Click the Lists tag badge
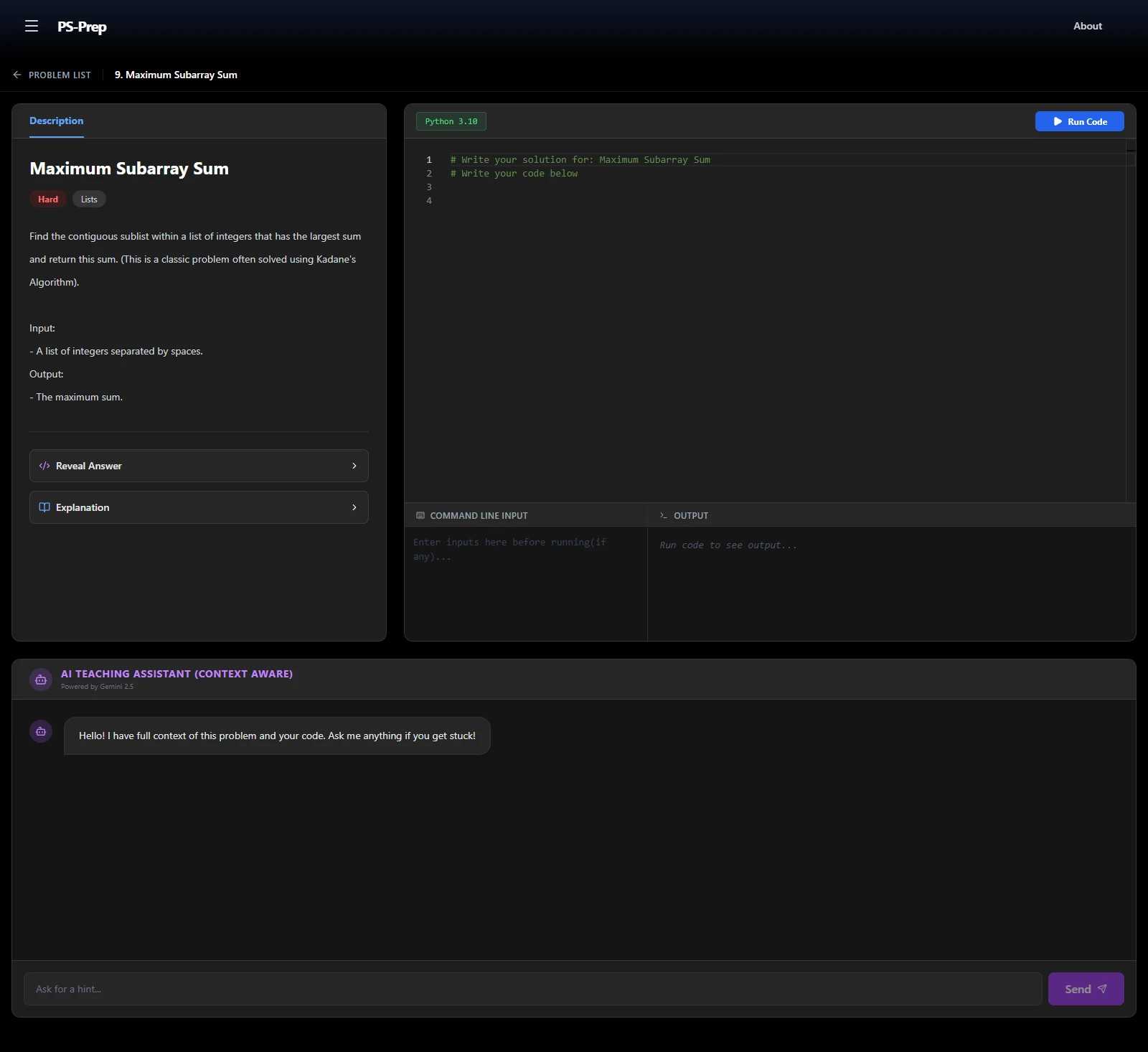1148x1052 pixels. [x=89, y=199]
